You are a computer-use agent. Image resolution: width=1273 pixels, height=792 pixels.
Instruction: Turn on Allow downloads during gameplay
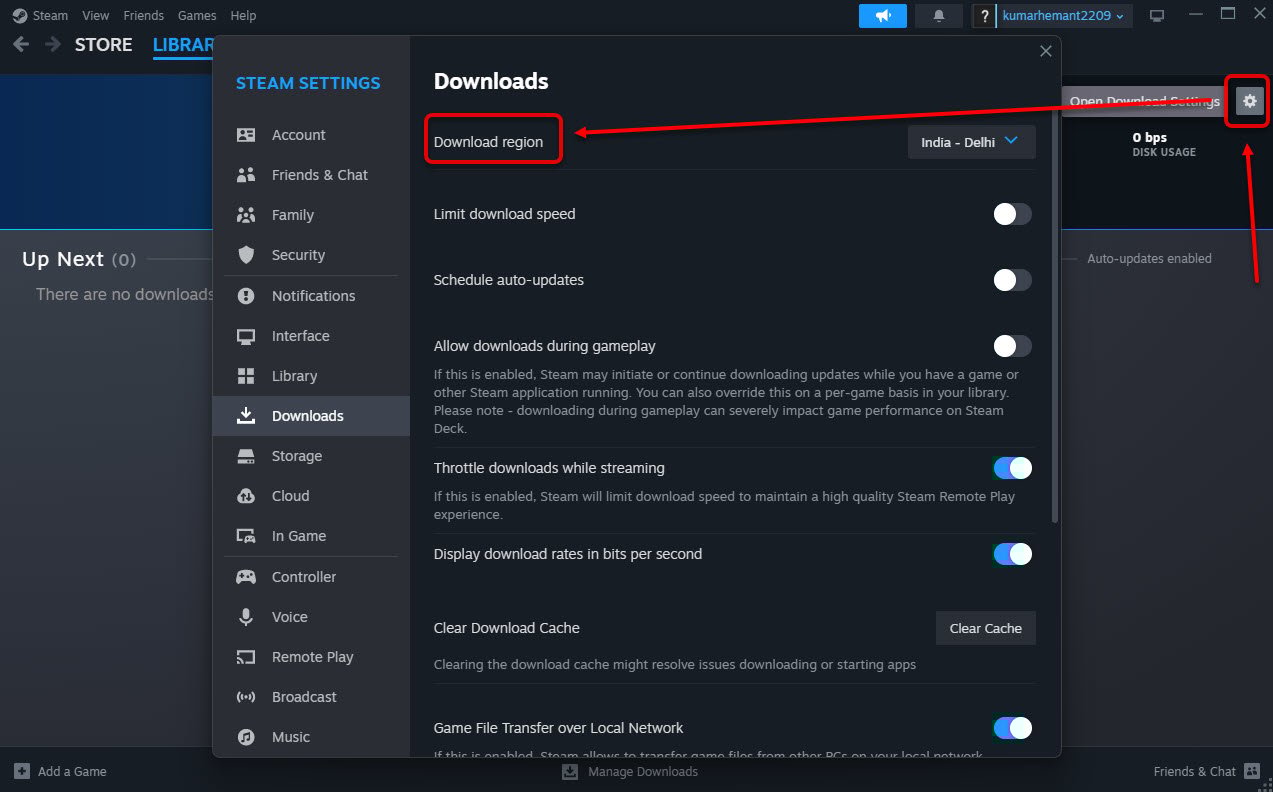[x=1012, y=346]
